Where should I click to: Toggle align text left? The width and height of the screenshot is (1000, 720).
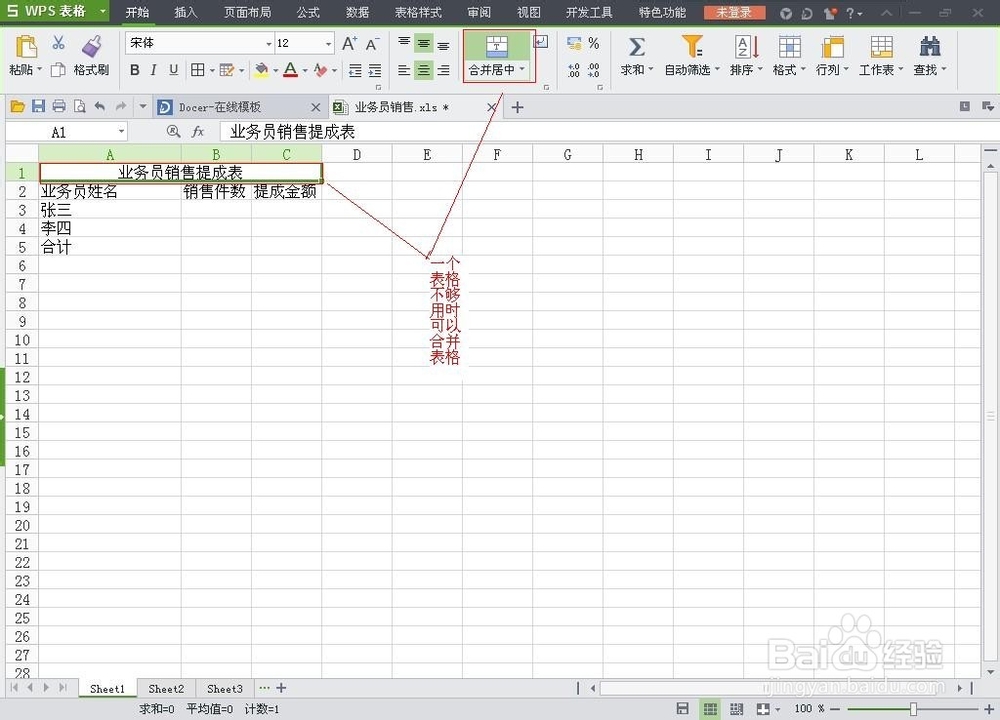[x=404, y=70]
